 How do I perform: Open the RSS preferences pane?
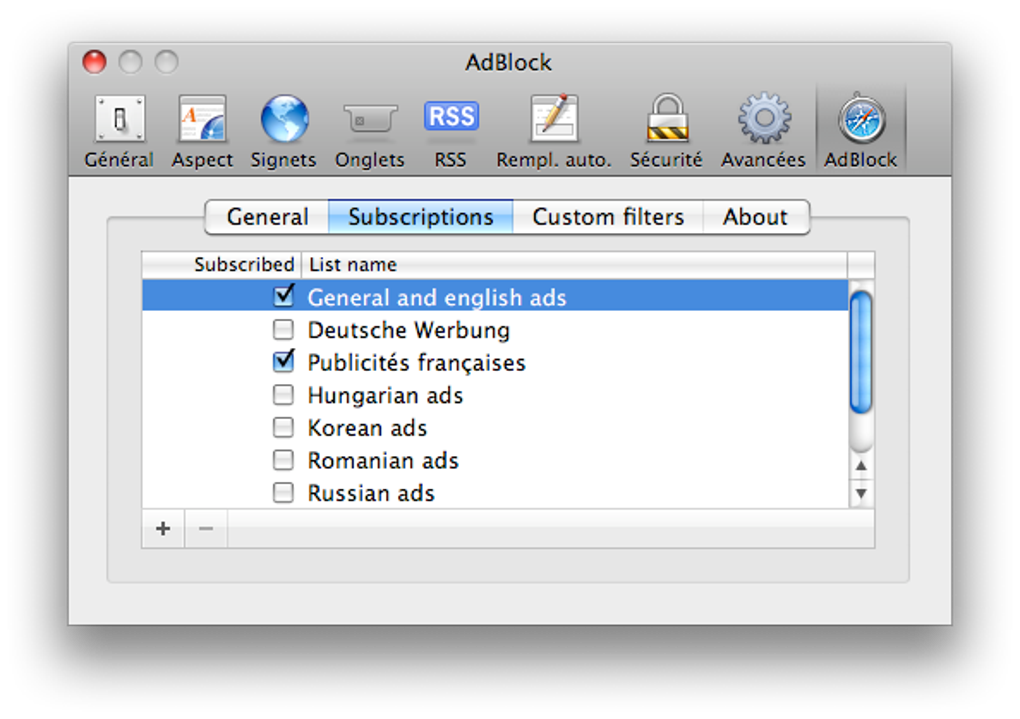(x=451, y=132)
